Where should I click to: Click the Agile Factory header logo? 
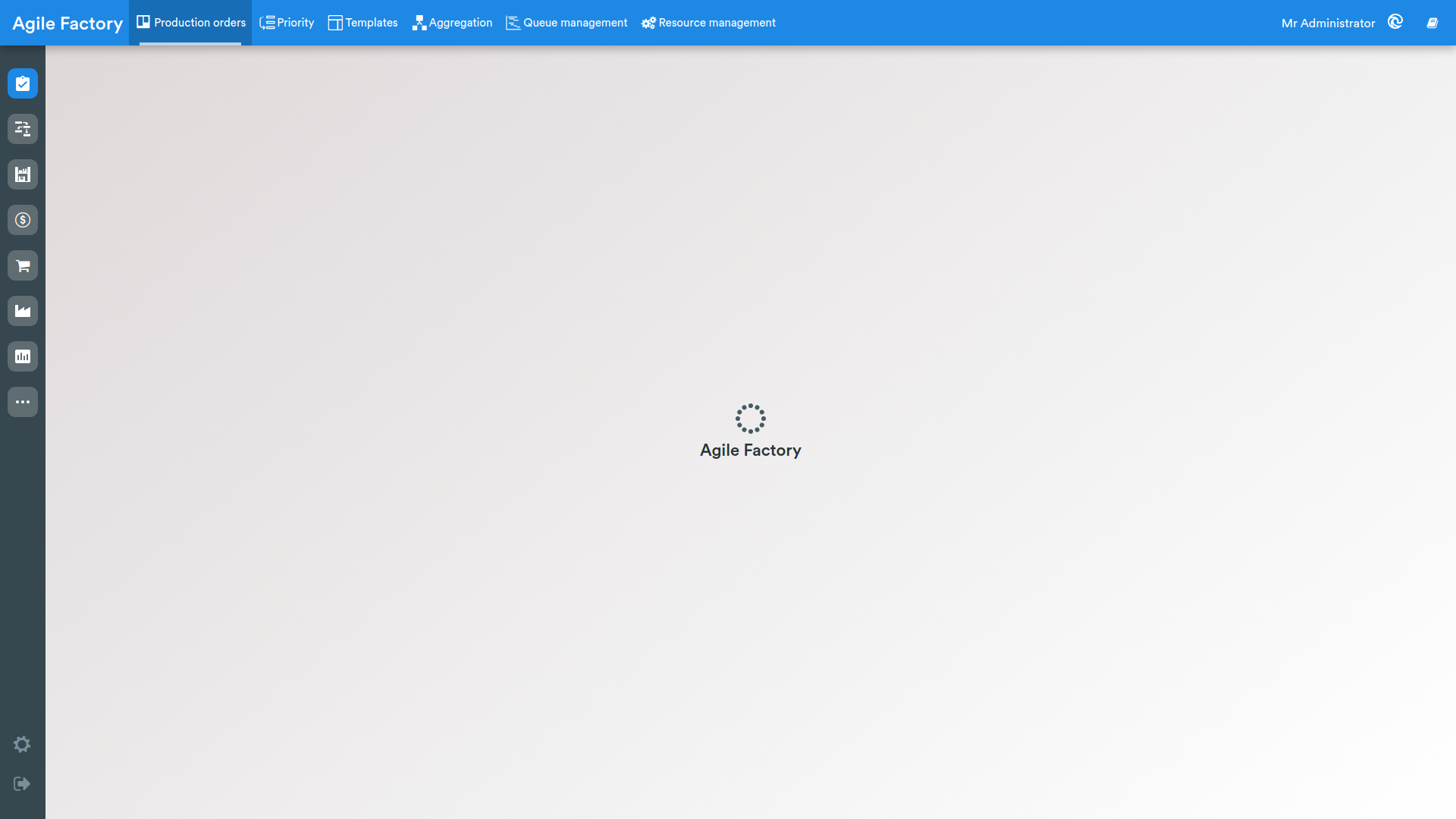click(67, 24)
